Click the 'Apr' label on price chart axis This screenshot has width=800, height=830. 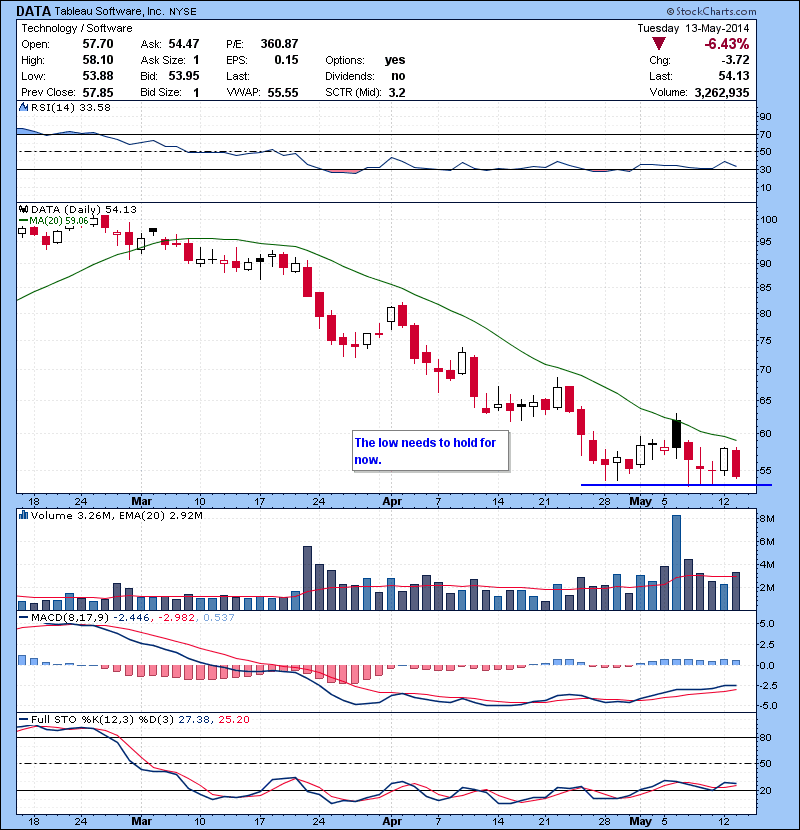click(392, 501)
